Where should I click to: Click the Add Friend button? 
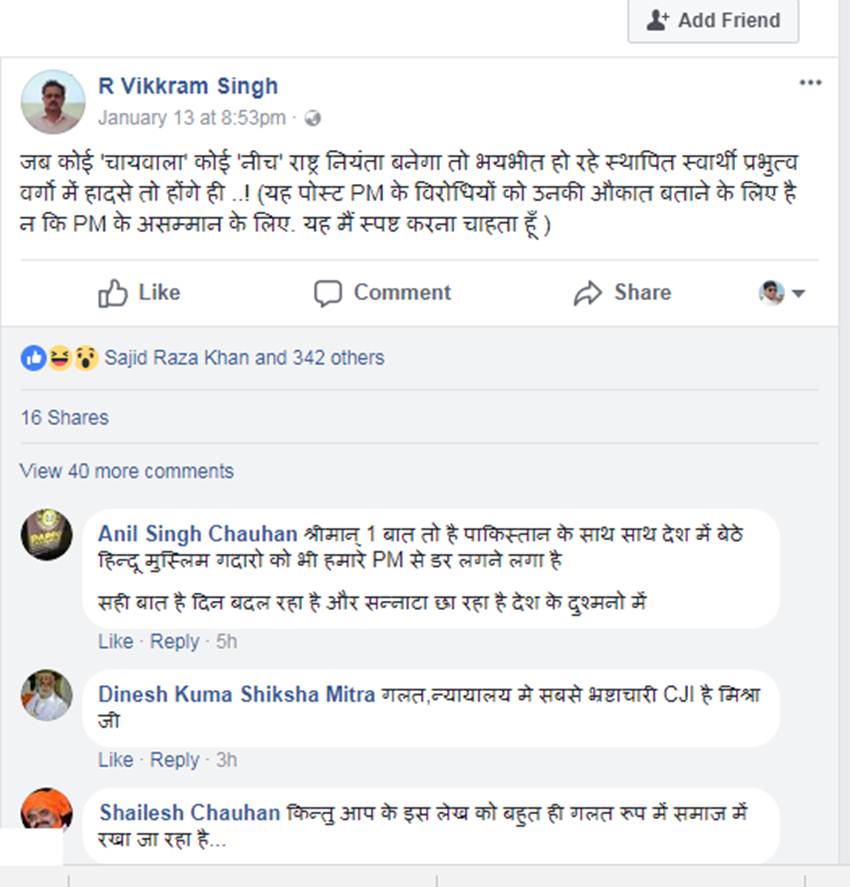pos(713,20)
